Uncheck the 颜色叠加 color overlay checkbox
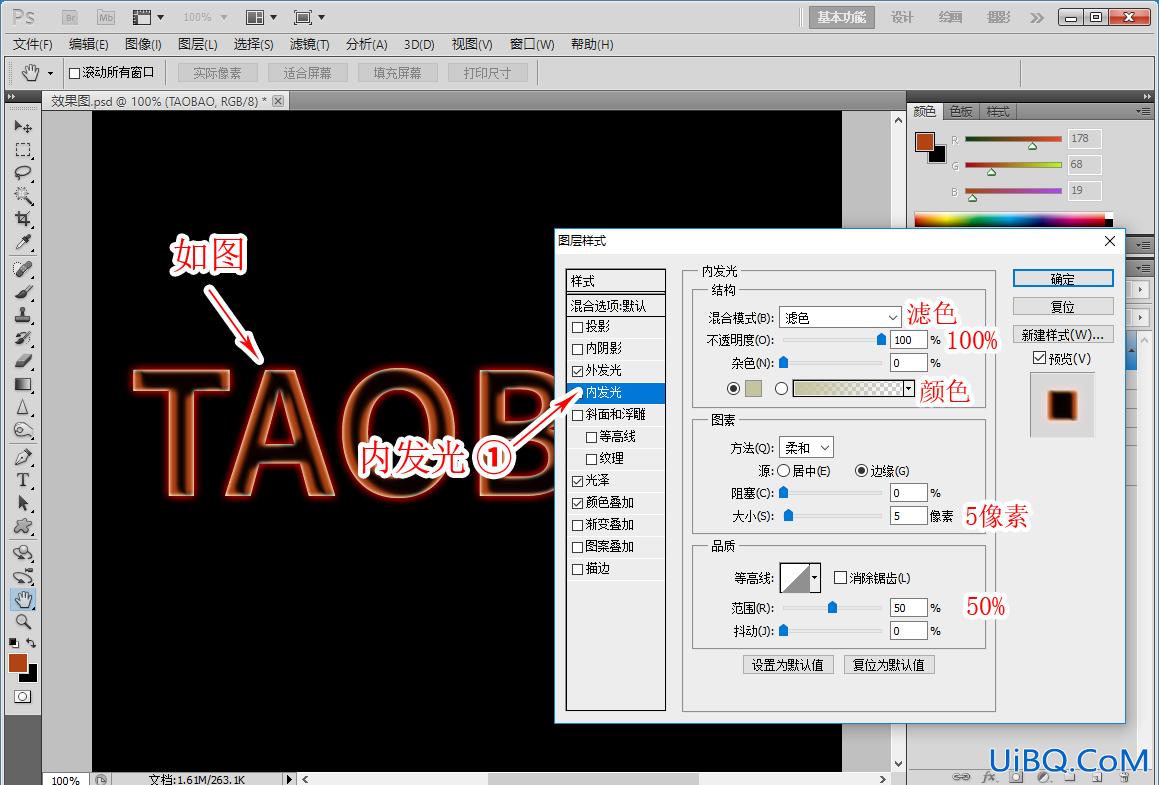Image resolution: width=1159 pixels, height=785 pixels. click(578, 503)
